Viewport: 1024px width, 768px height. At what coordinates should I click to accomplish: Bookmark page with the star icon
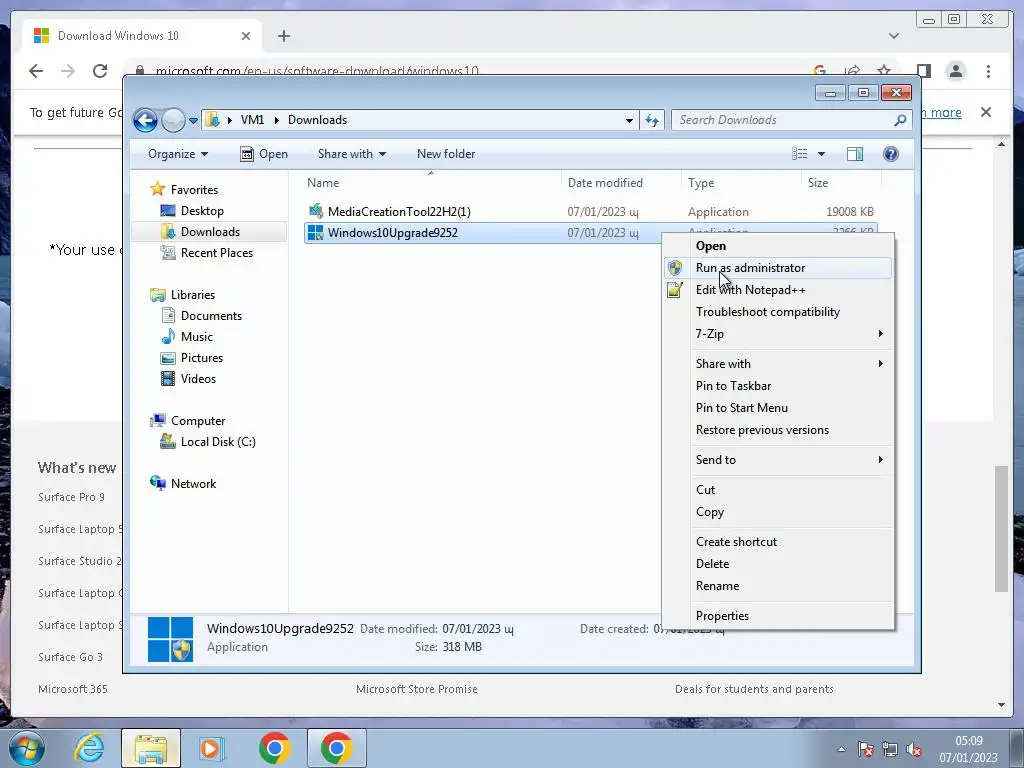884,71
